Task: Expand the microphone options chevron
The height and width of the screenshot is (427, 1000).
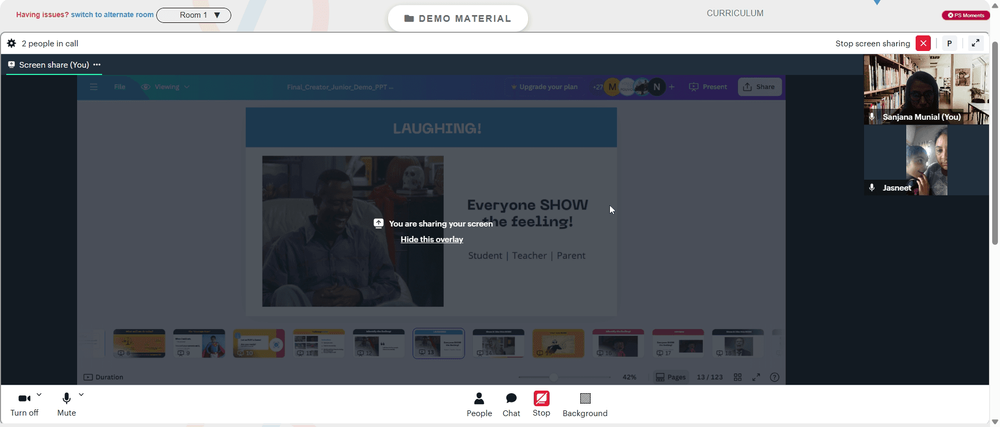Action: (x=81, y=395)
